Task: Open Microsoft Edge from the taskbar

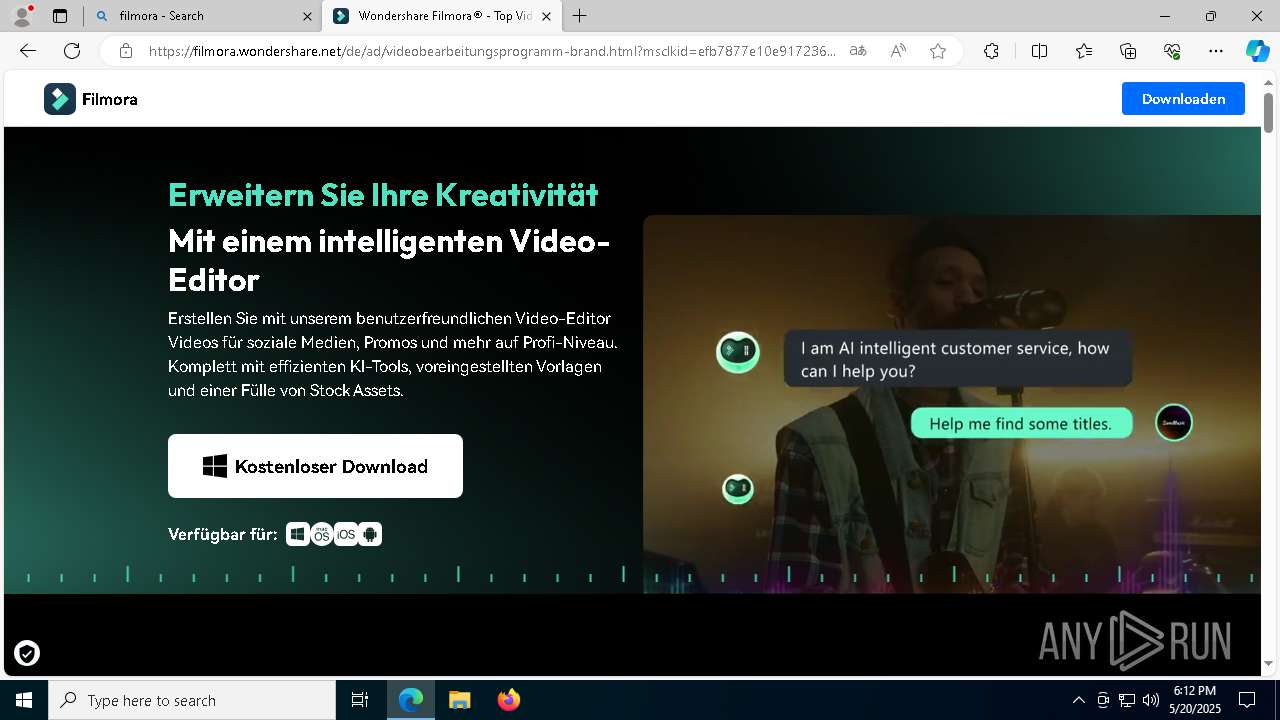Action: pyautogui.click(x=411, y=700)
